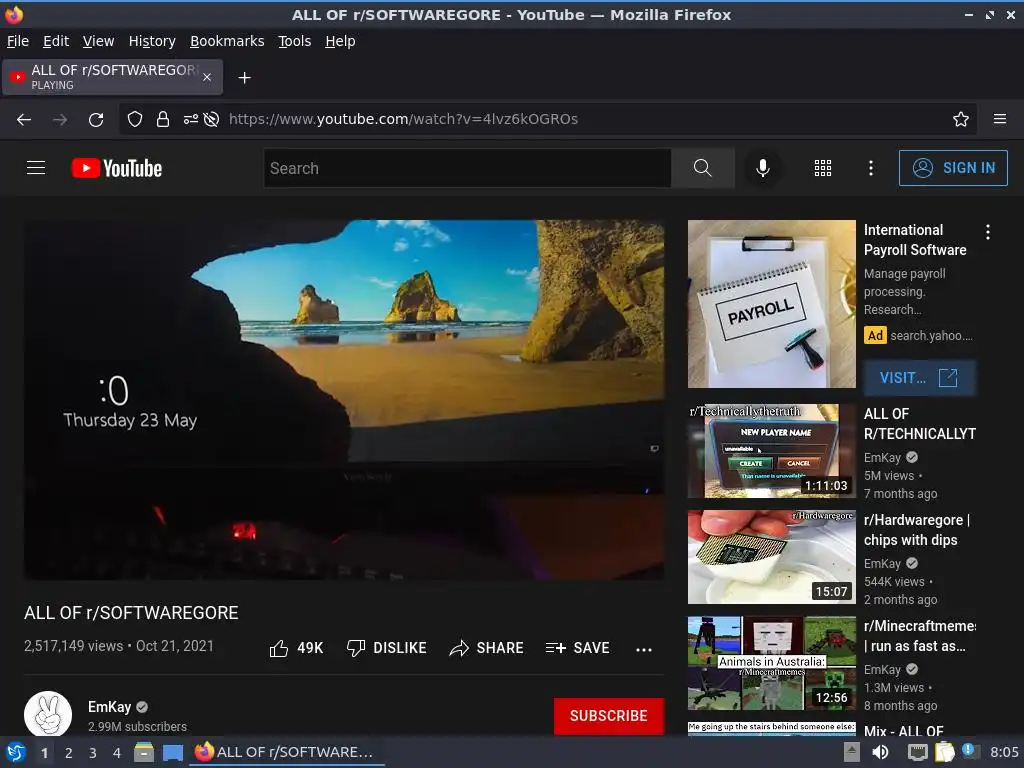1024x768 pixels.
Task: Click inside the YouTube Search field
Action: click(x=468, y=168)
